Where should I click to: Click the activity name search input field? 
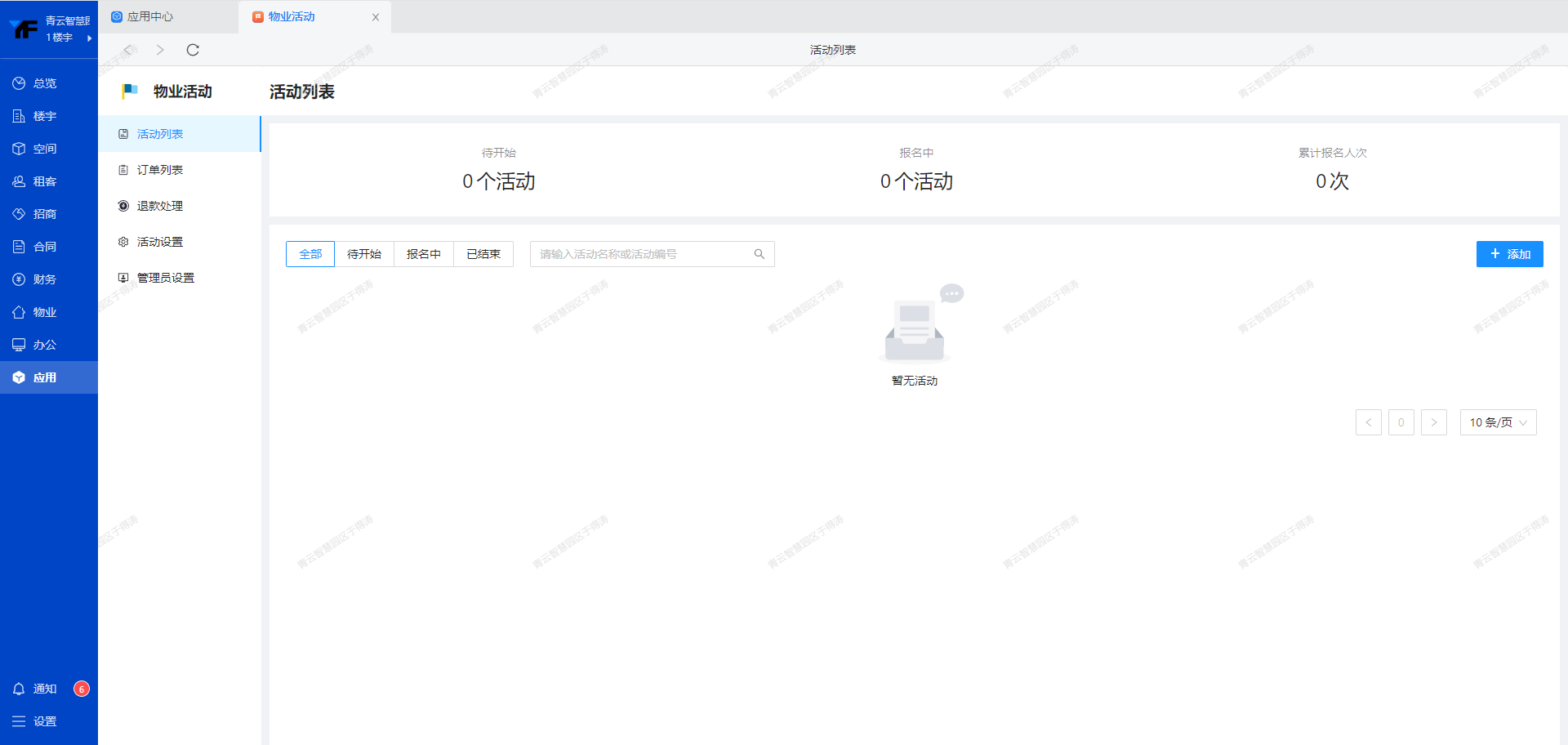(x=641, y=254)
